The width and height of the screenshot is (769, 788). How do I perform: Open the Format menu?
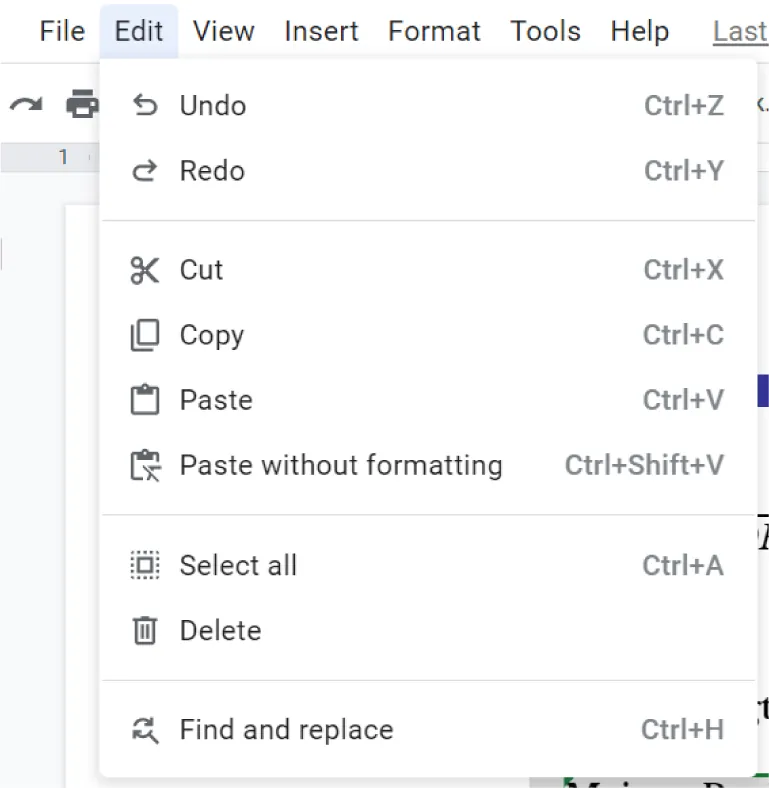click(434, 32)
